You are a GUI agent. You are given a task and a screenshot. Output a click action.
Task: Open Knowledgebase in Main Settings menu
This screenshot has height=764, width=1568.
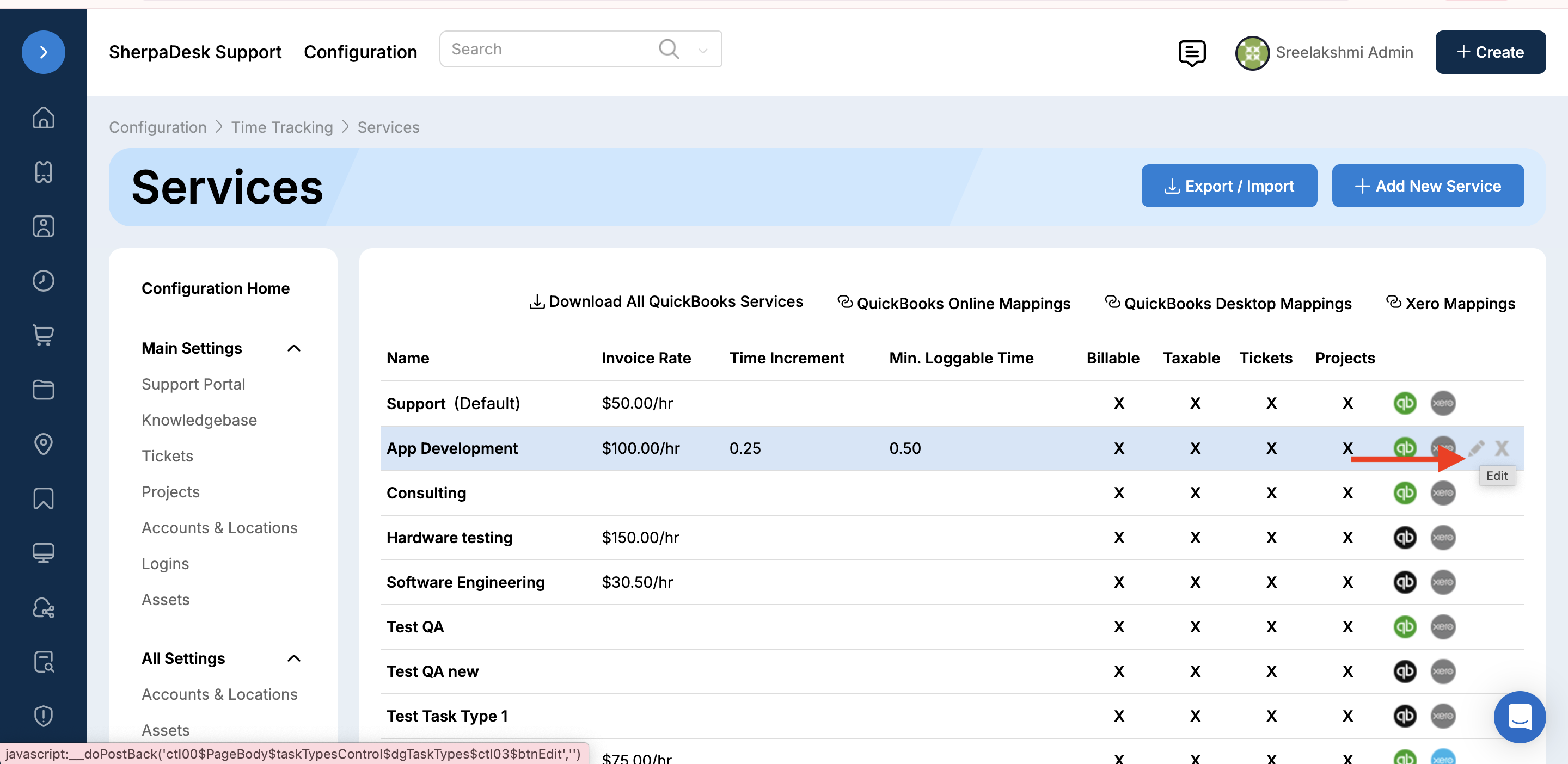click(x=199, y=420)
